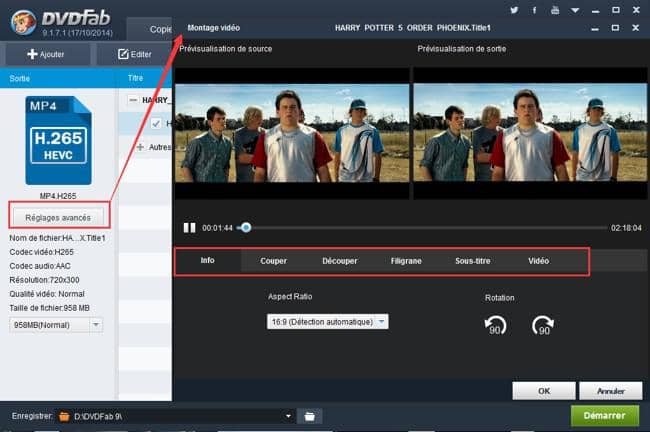Open the YouTube icon in title bar
This screenshot has height=432, width=650.
[x=555, y=10]
